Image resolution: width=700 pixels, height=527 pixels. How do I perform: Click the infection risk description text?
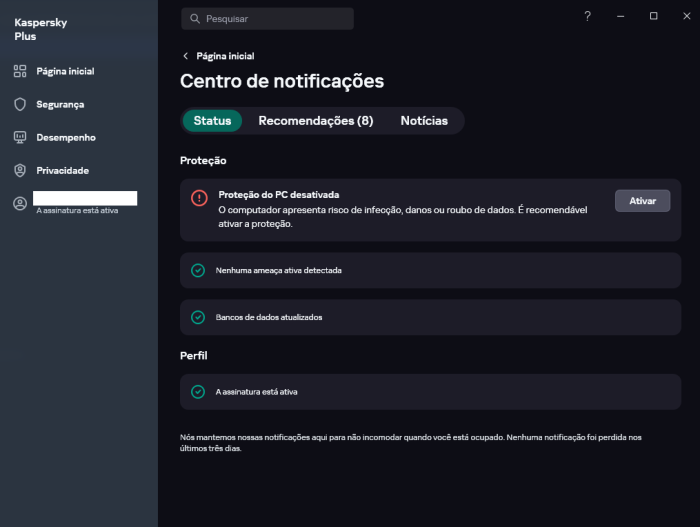click(x=403, y=217)
